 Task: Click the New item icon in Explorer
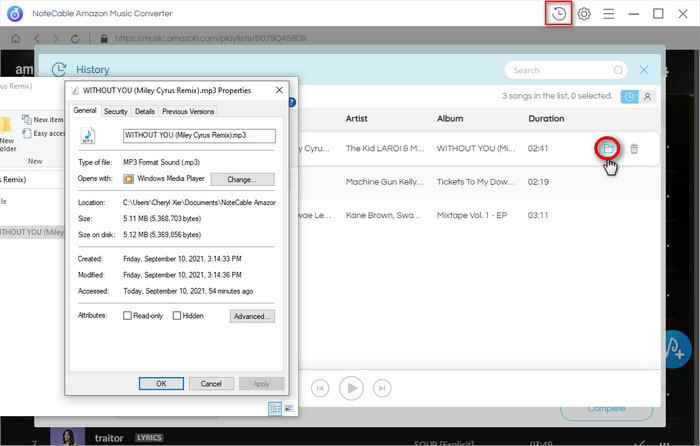[x=27, y=119]
